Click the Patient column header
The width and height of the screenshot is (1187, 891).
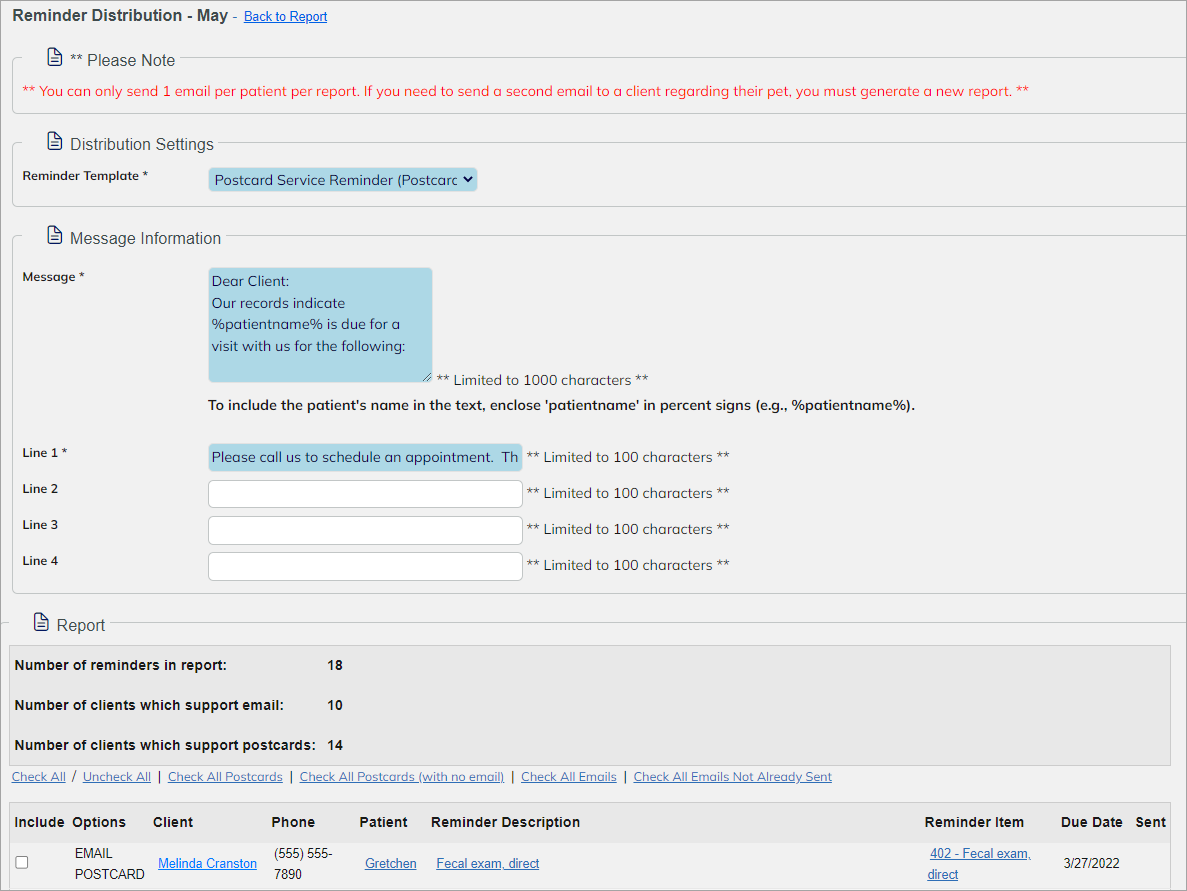click(383, 822)
